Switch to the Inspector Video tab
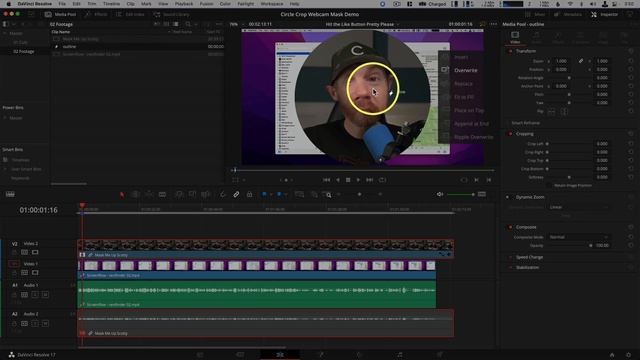 pyautogui.click(x=515, y=37)
